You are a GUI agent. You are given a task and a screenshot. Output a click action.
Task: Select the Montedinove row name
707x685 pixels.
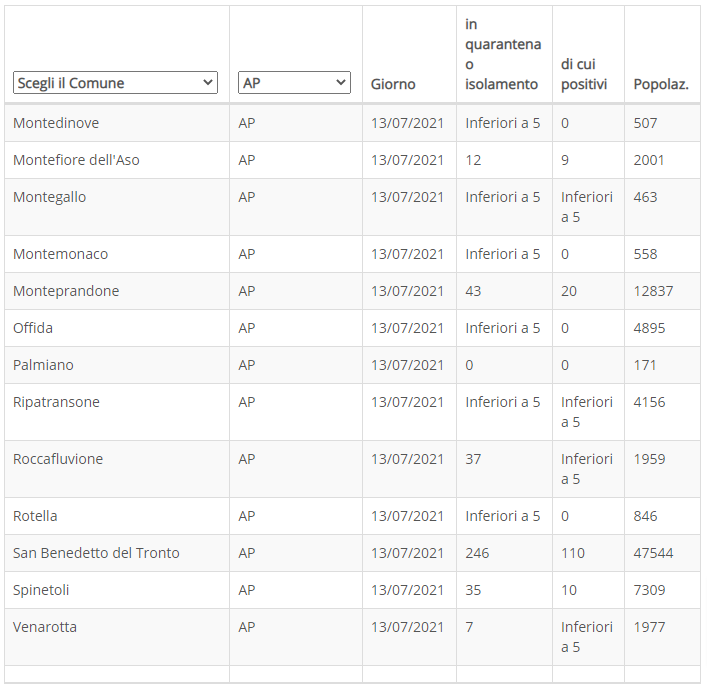pyautogui.click(x=56, y=123)
